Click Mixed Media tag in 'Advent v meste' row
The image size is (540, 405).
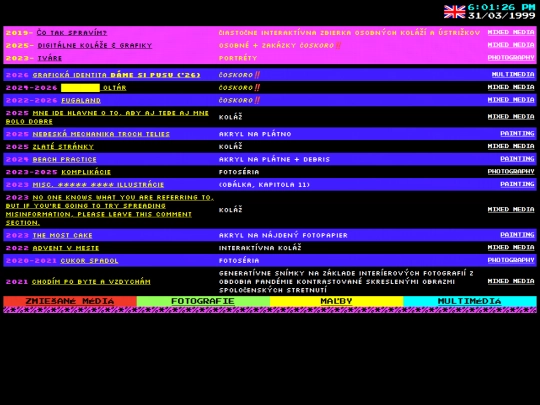511,248
